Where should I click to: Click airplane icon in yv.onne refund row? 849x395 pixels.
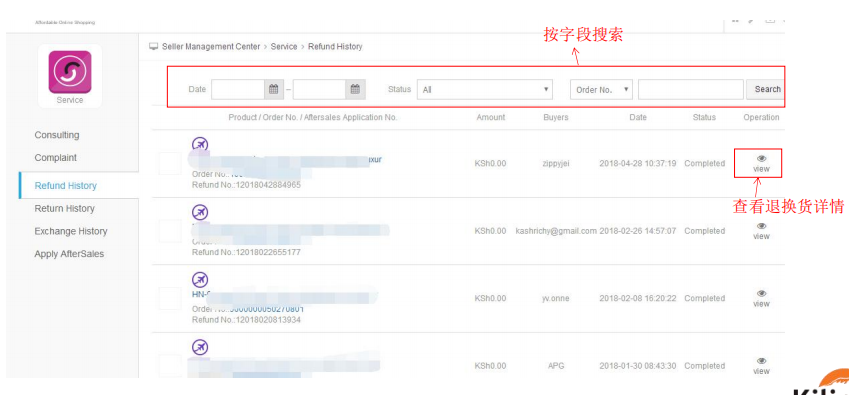point(200,280)
